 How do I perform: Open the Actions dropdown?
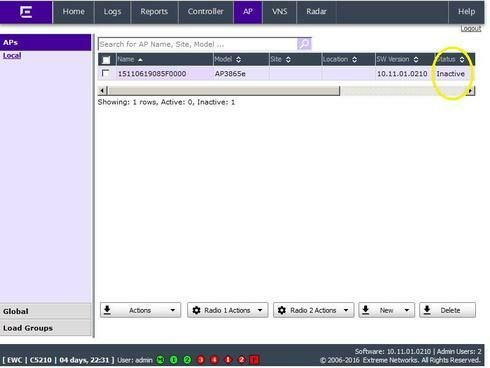(140, 310)
